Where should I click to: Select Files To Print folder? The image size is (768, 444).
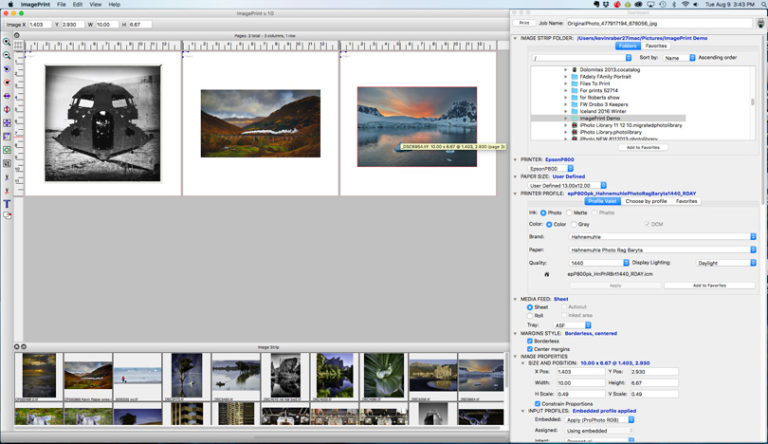pyautogui.click(x=595, y=84)
